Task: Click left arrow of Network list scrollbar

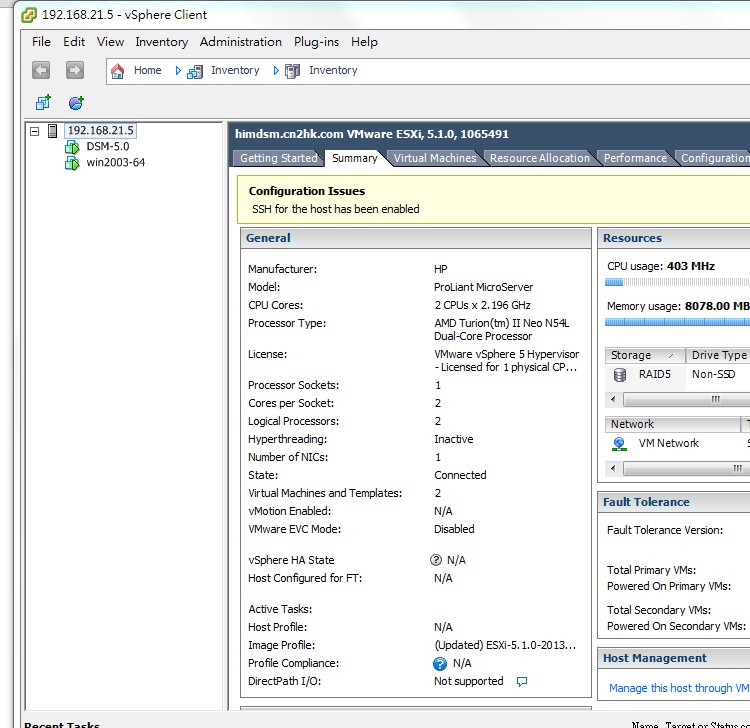Action: (x=613, y=468)
